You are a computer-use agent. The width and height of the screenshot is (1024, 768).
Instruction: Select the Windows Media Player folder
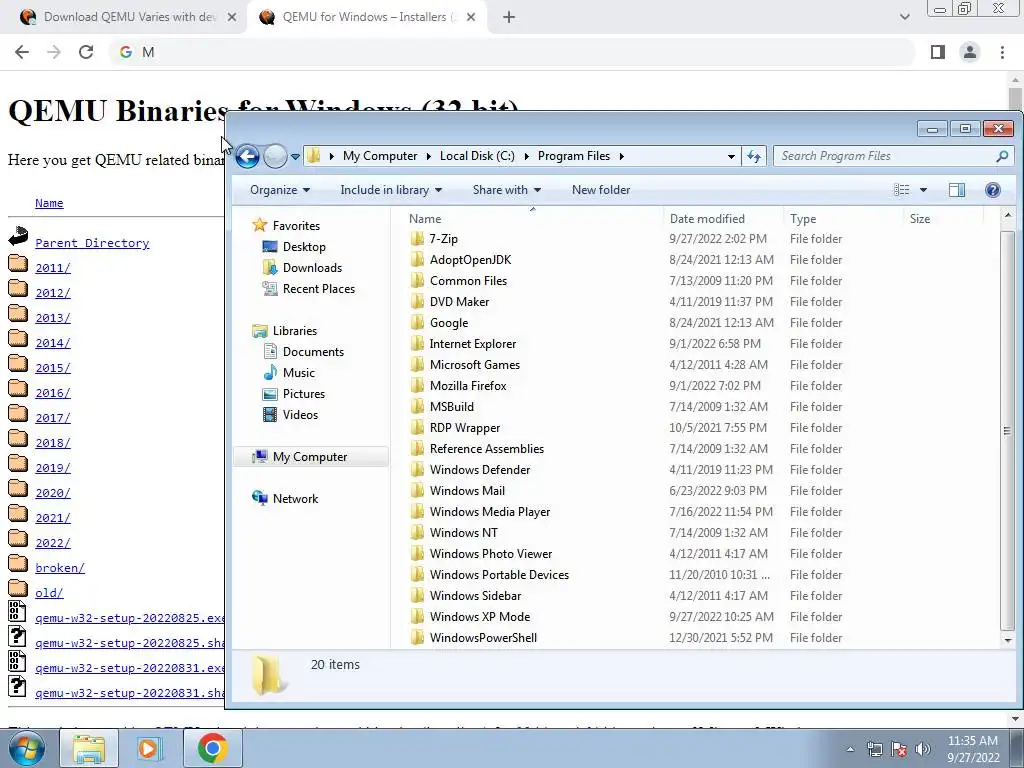490,511
